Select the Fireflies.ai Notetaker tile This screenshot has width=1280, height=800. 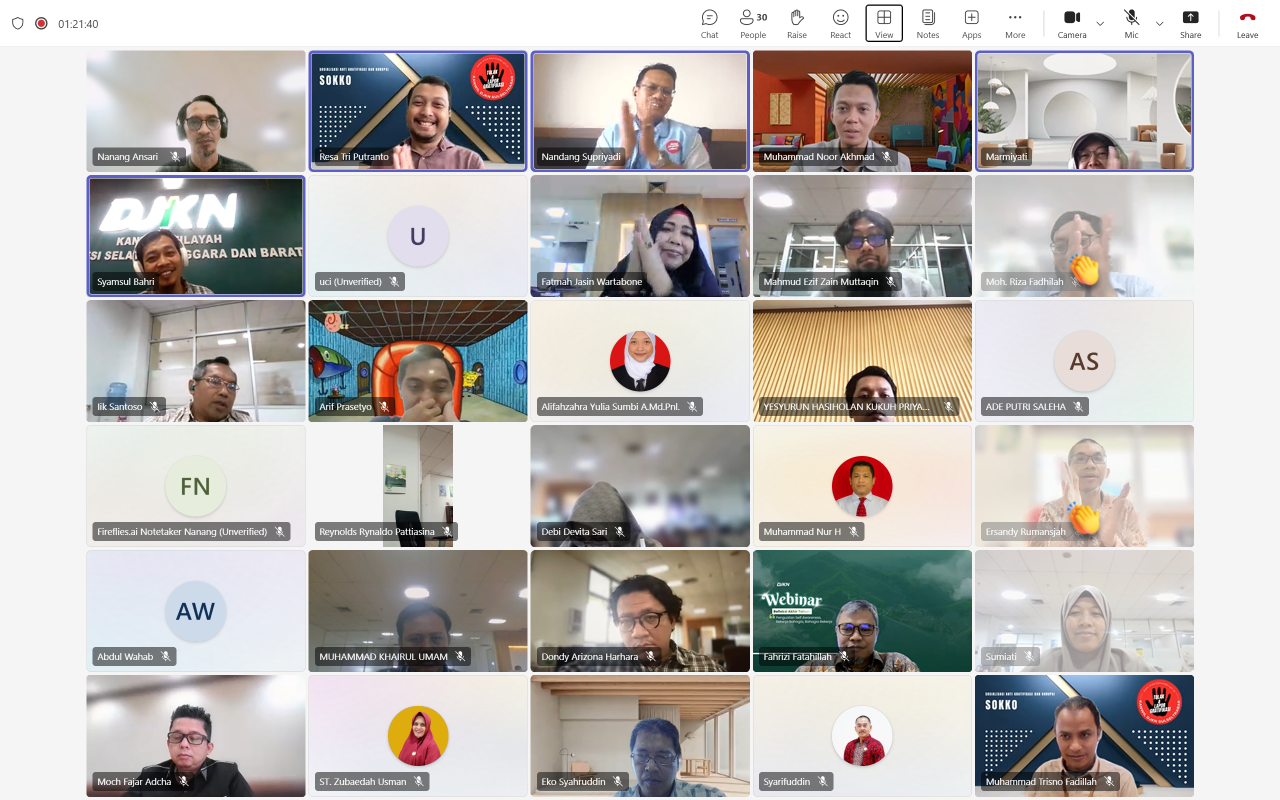[195, 485]
